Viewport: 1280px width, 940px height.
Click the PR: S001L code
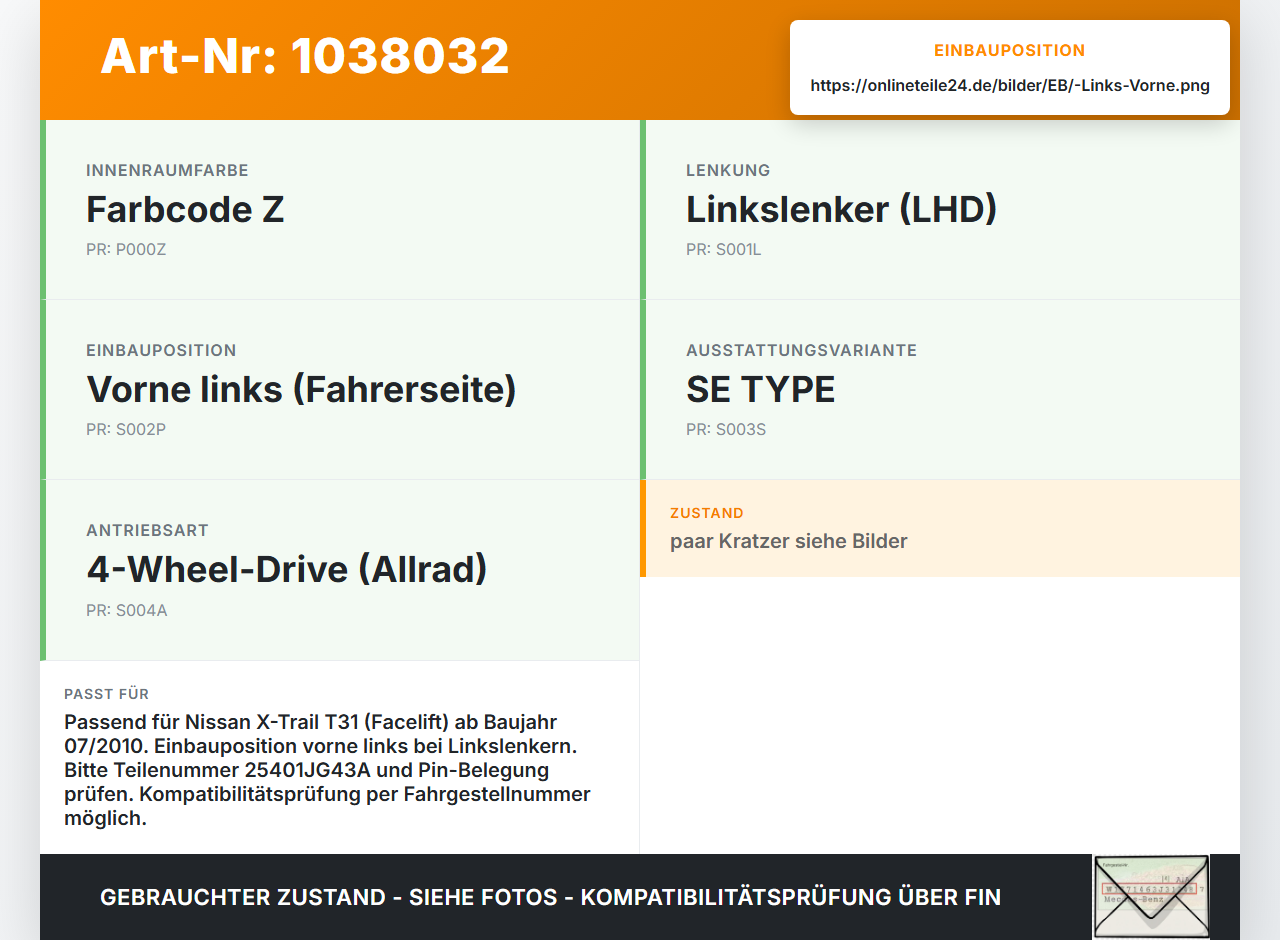(x=724, y=250)
